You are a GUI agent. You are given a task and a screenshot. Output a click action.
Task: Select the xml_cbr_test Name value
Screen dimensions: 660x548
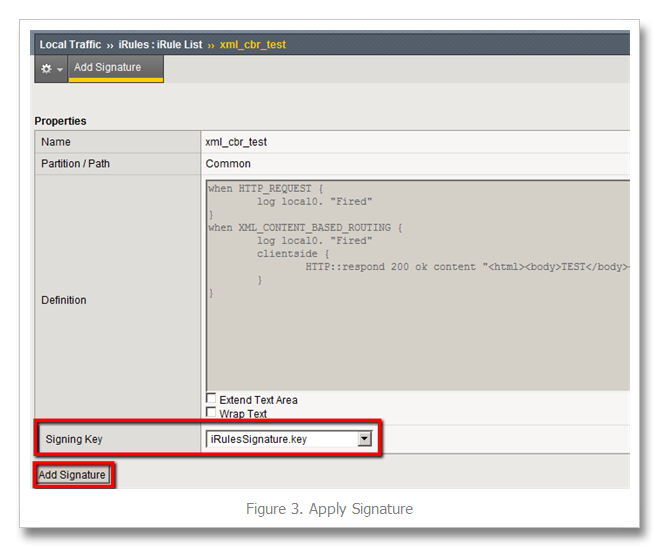tap(236, 142)
